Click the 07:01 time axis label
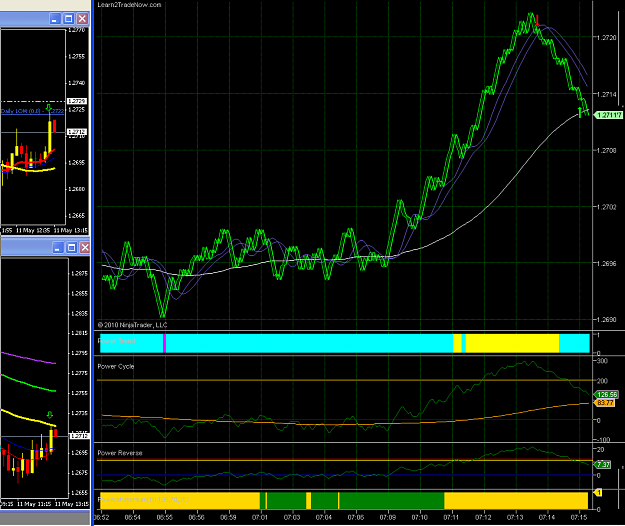 coord(260,517)
